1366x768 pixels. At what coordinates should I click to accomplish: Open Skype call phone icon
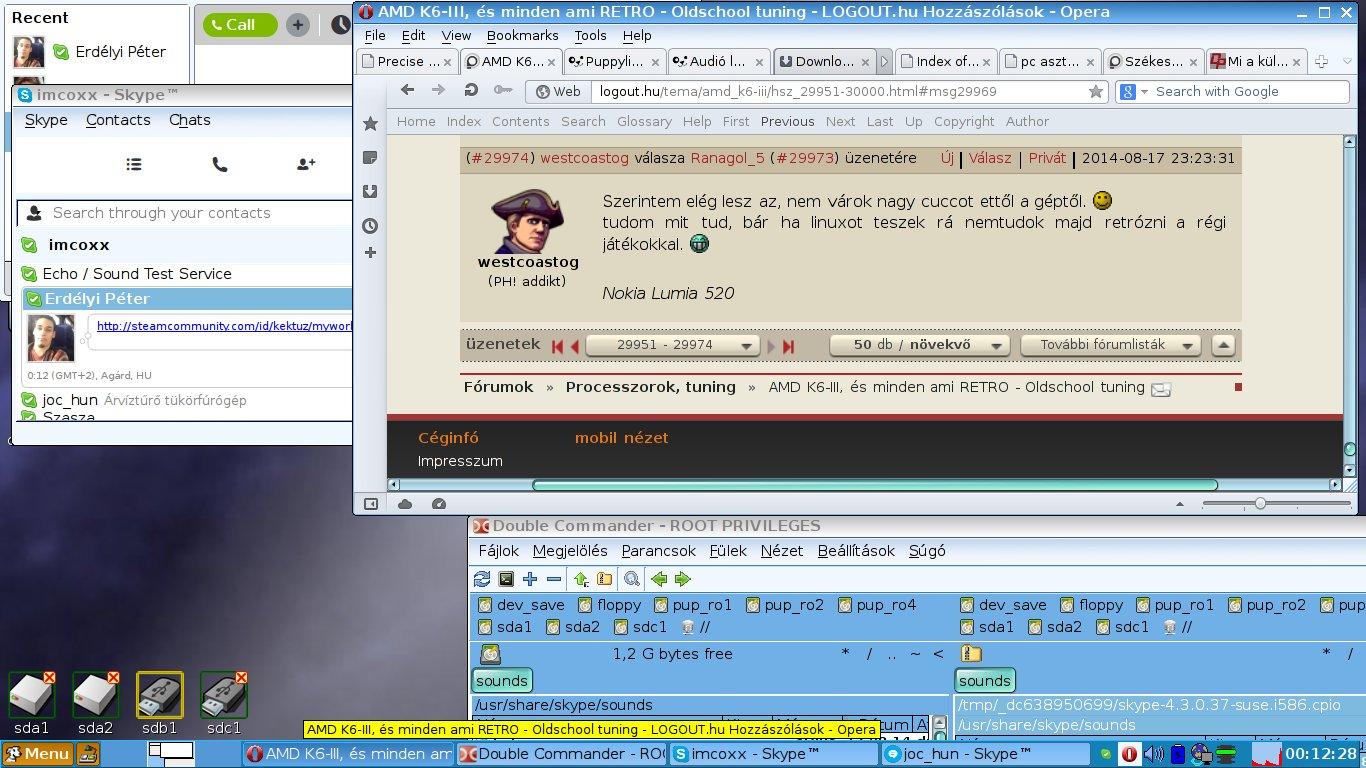click(x=220, y=164)
